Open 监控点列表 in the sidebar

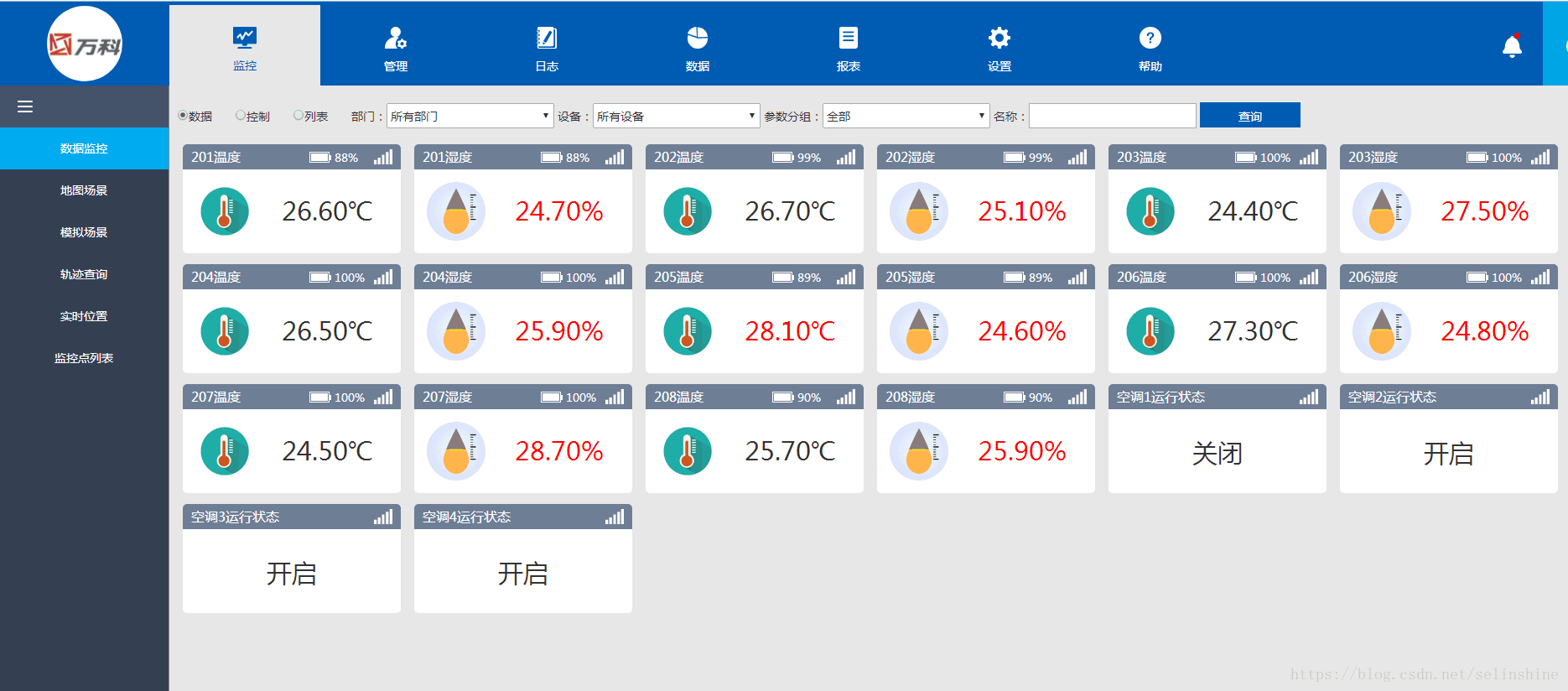tap(84, 358)
